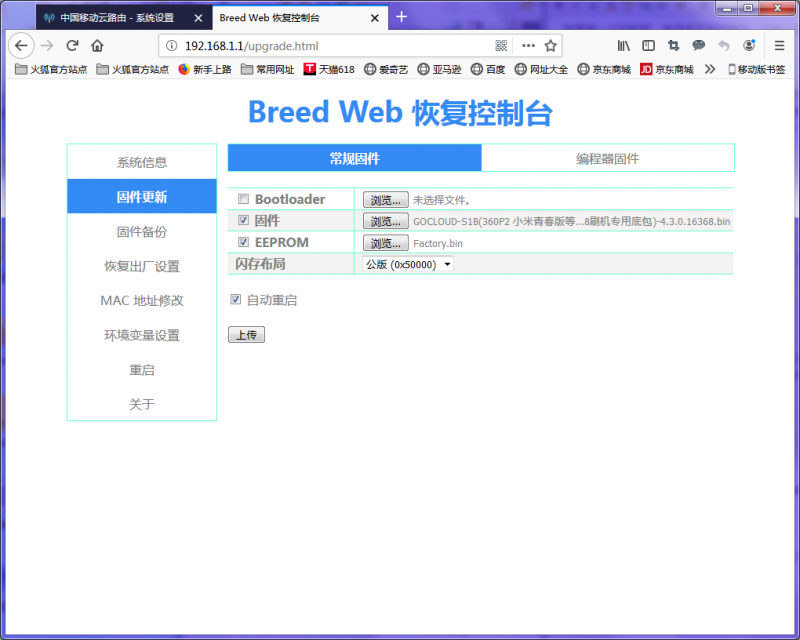Click the 上传 upload button
This screenshot has height=640, width=800.
coord(246,335)
